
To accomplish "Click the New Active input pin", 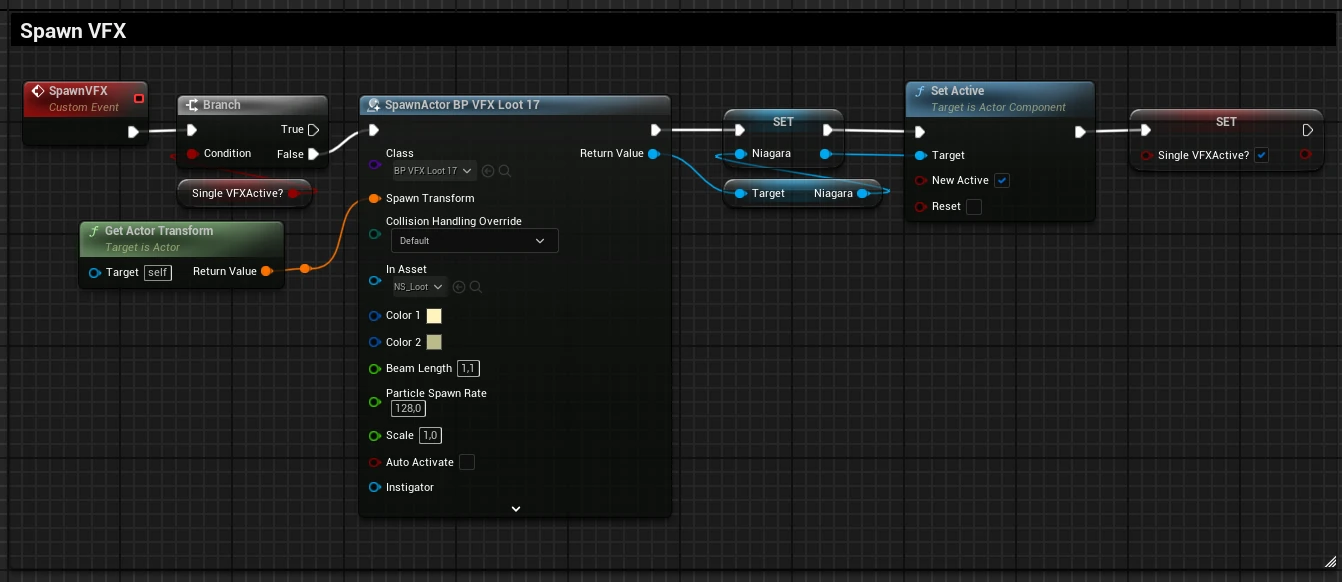I will tap(920, 181).
